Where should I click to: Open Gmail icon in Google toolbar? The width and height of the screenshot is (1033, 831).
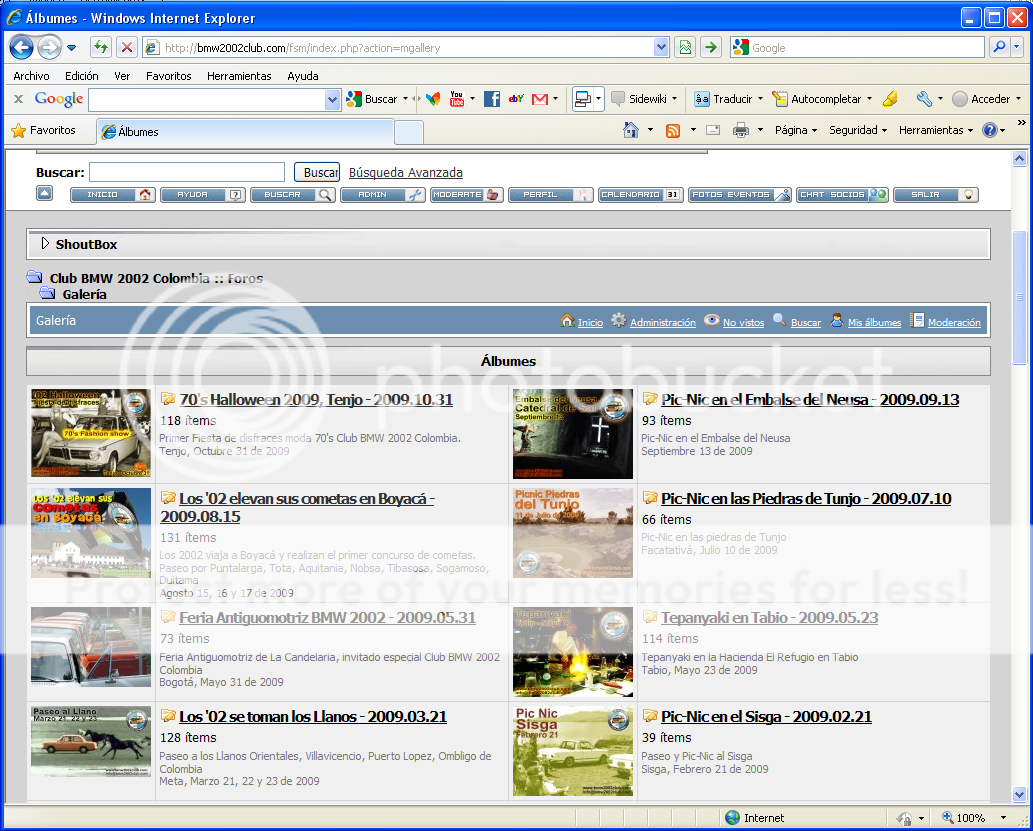tap(540, 99)
